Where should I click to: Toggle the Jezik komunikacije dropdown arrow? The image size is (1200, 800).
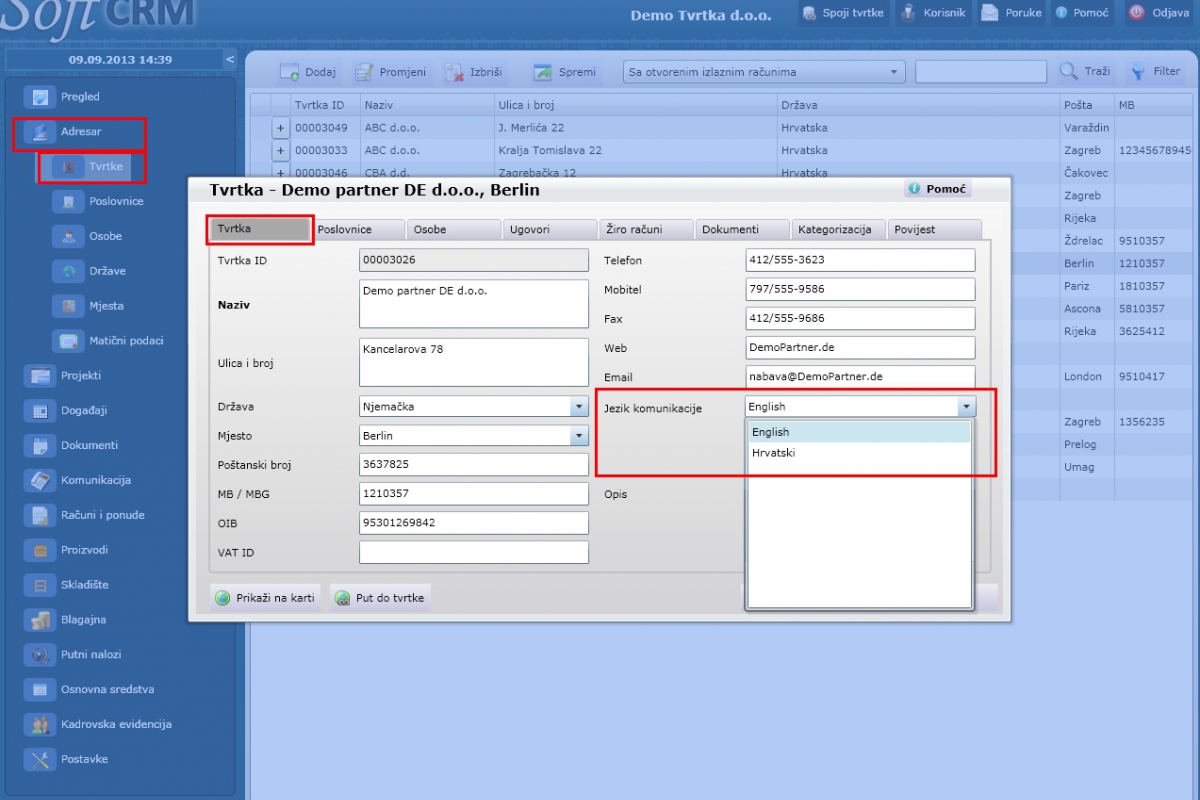pyautogui.click(x=966, y=407)
